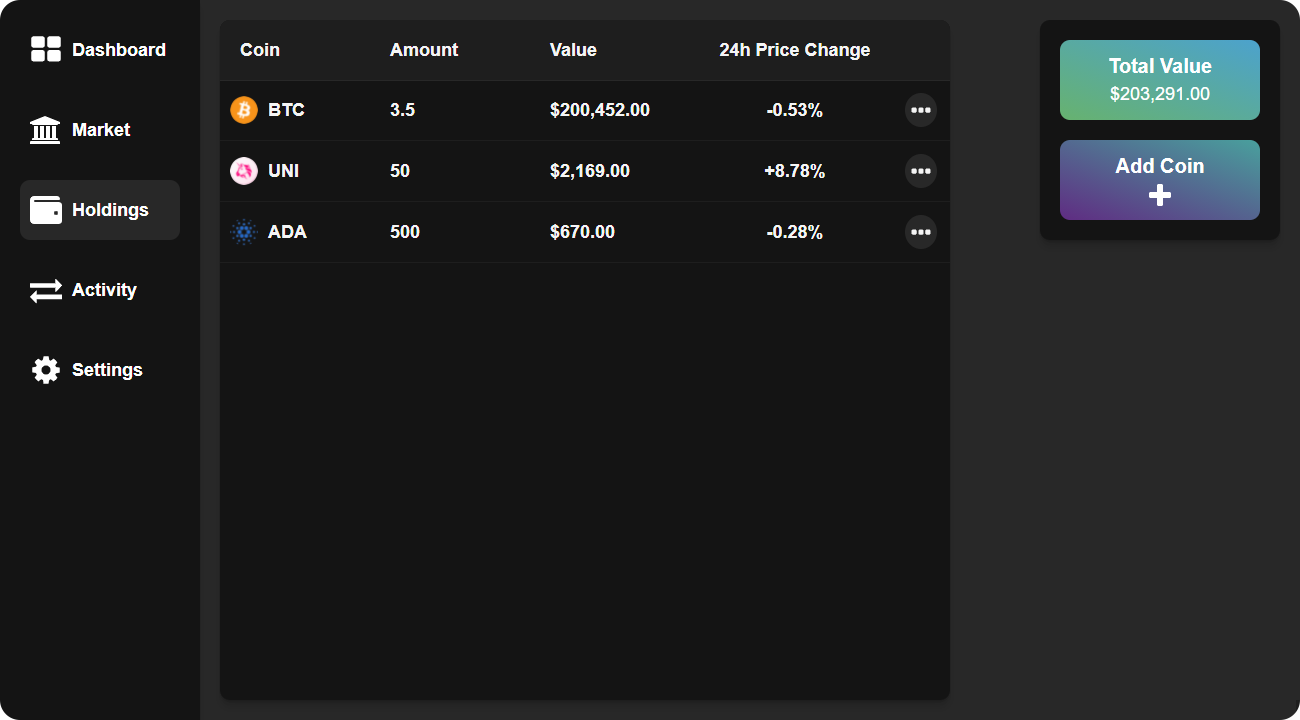Open the UNI row three-dot menu

[920, 171]
